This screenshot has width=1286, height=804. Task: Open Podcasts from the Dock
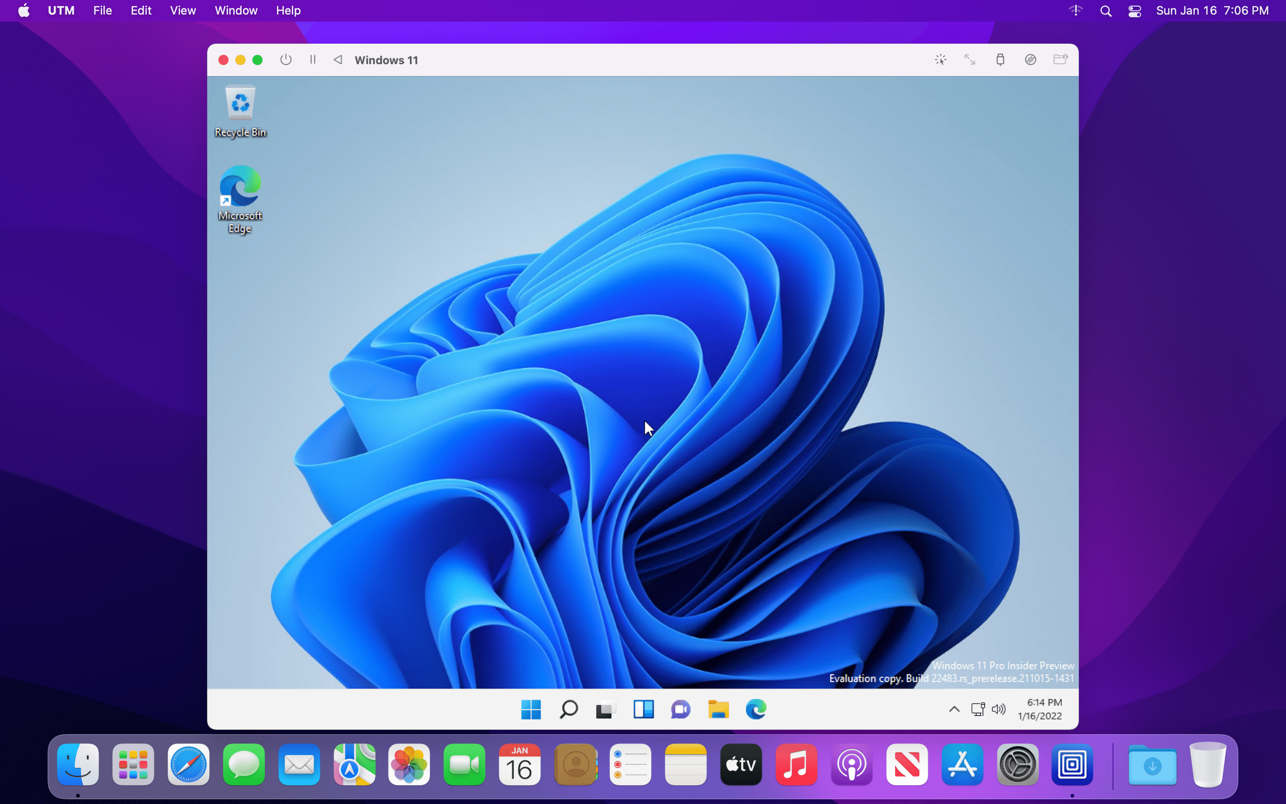[851, 765]
